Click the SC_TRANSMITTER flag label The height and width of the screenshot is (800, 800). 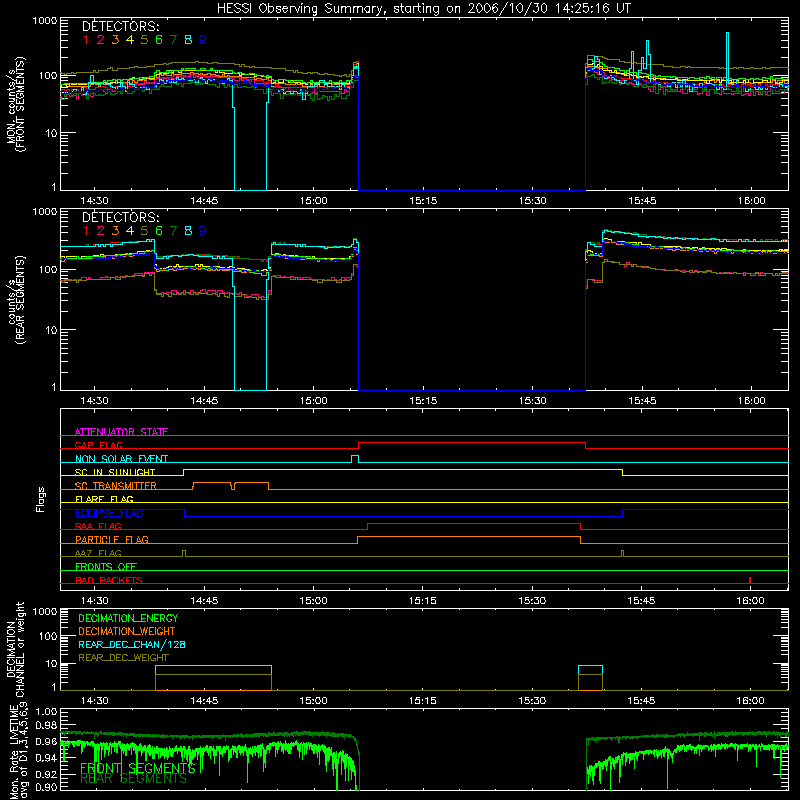pos(116,485)
